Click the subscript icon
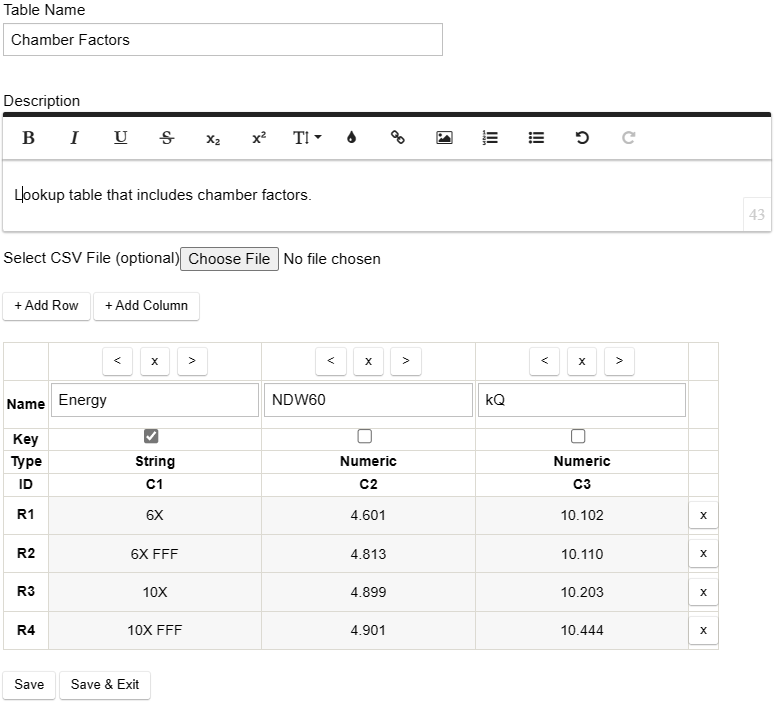Image resolution: width=775 pixels, height=709 pixels. pyautogui.click(x=213, y=139)
